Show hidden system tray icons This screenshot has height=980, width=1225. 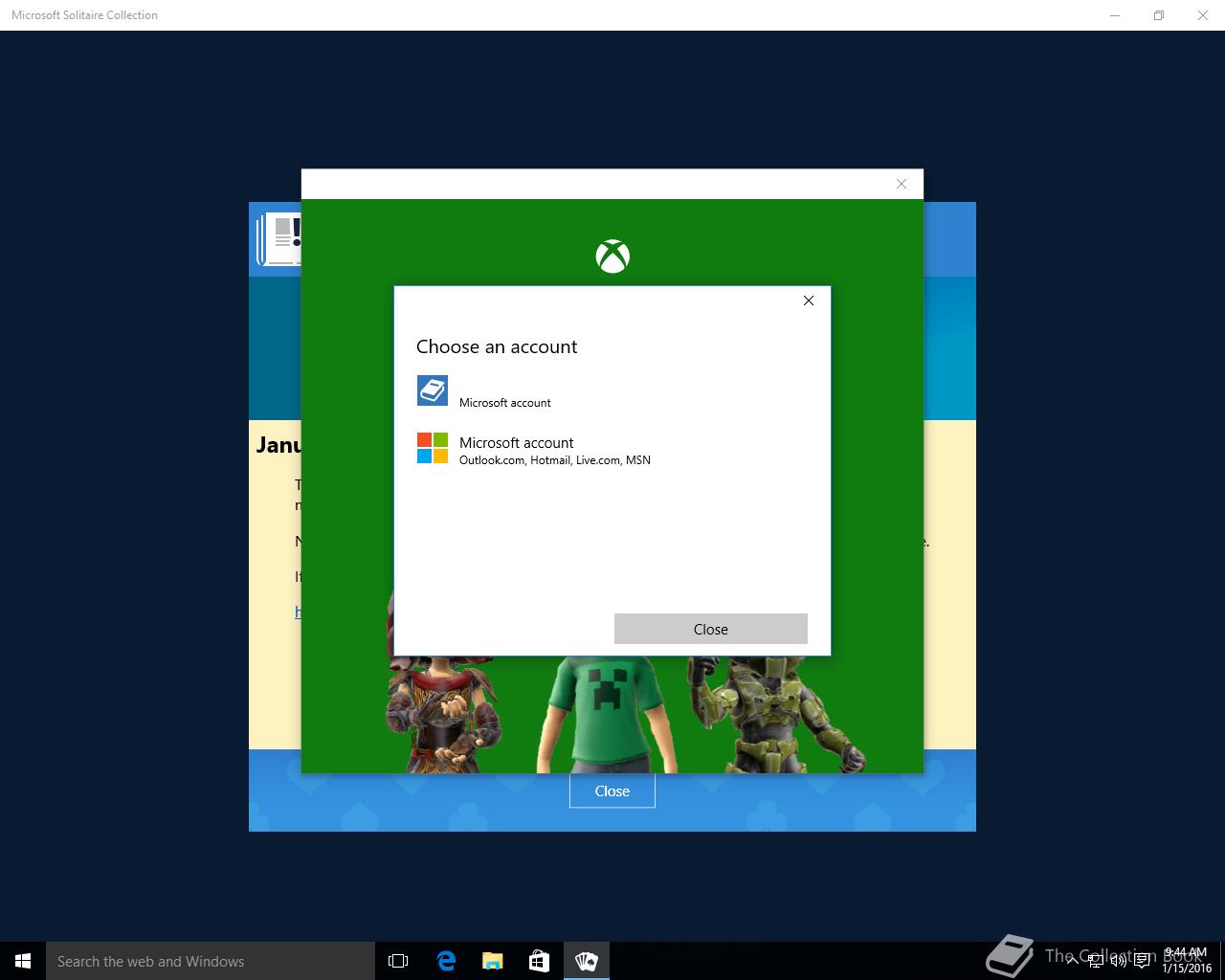pos(1072,961)
